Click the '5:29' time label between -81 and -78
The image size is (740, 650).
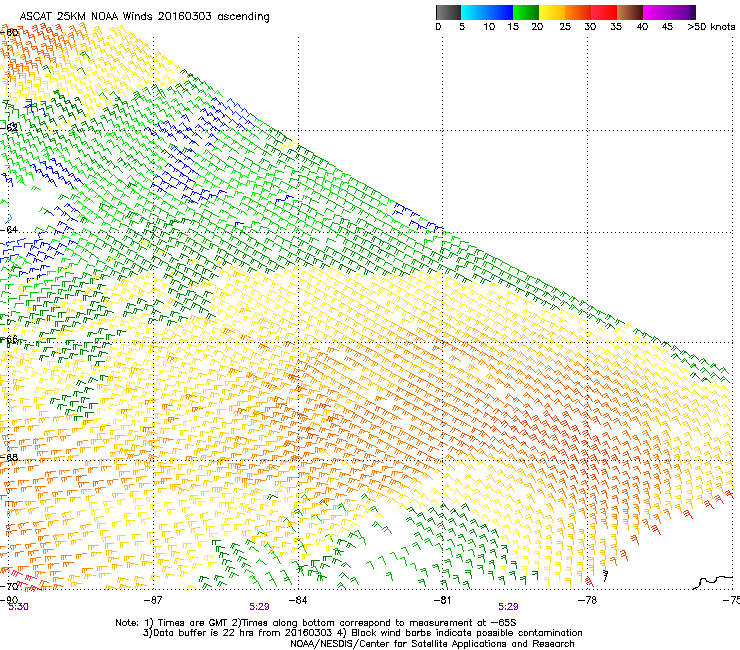pos(508,607)
